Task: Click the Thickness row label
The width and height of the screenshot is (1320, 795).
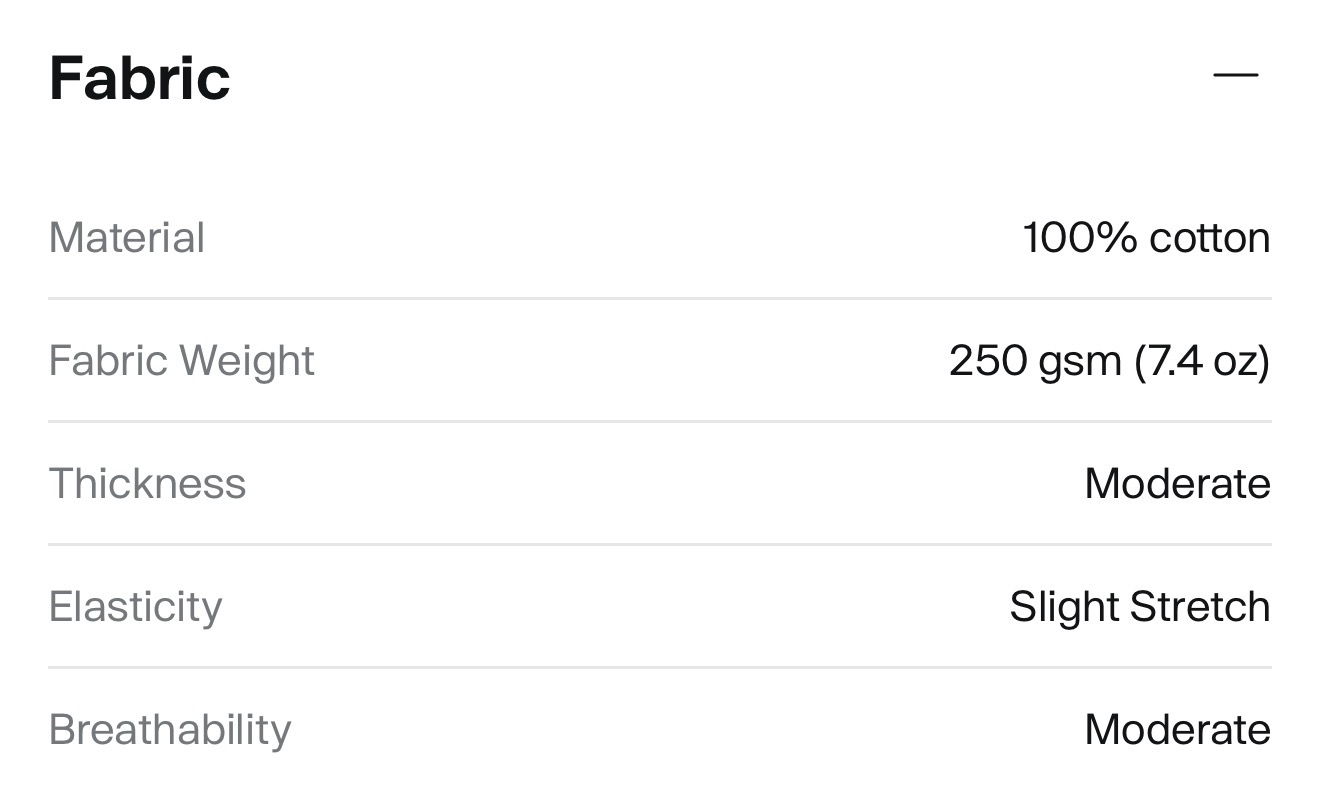Action: (x=147, y=484)
